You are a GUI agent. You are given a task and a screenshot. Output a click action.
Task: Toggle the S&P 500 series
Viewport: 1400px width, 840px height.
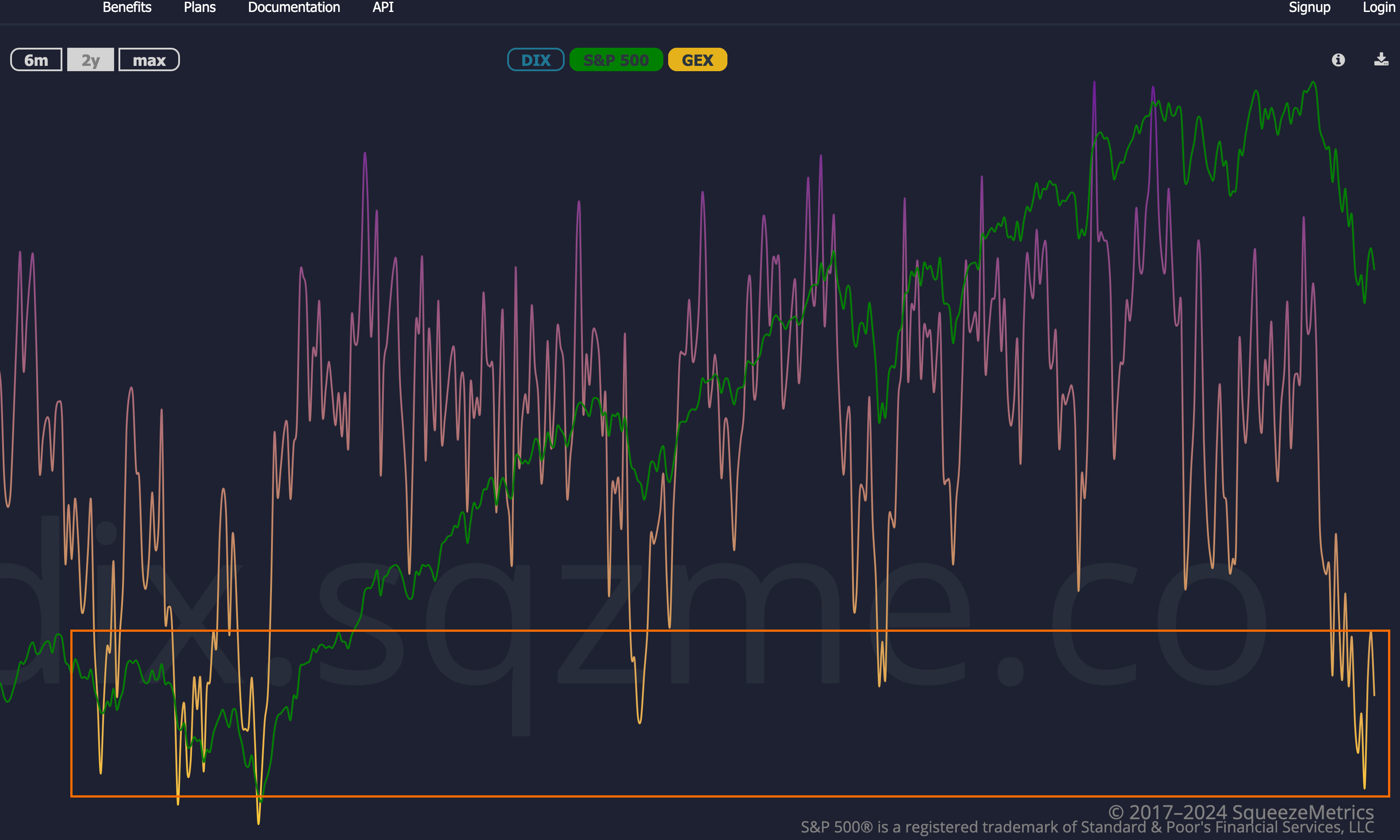click(616, 60)
